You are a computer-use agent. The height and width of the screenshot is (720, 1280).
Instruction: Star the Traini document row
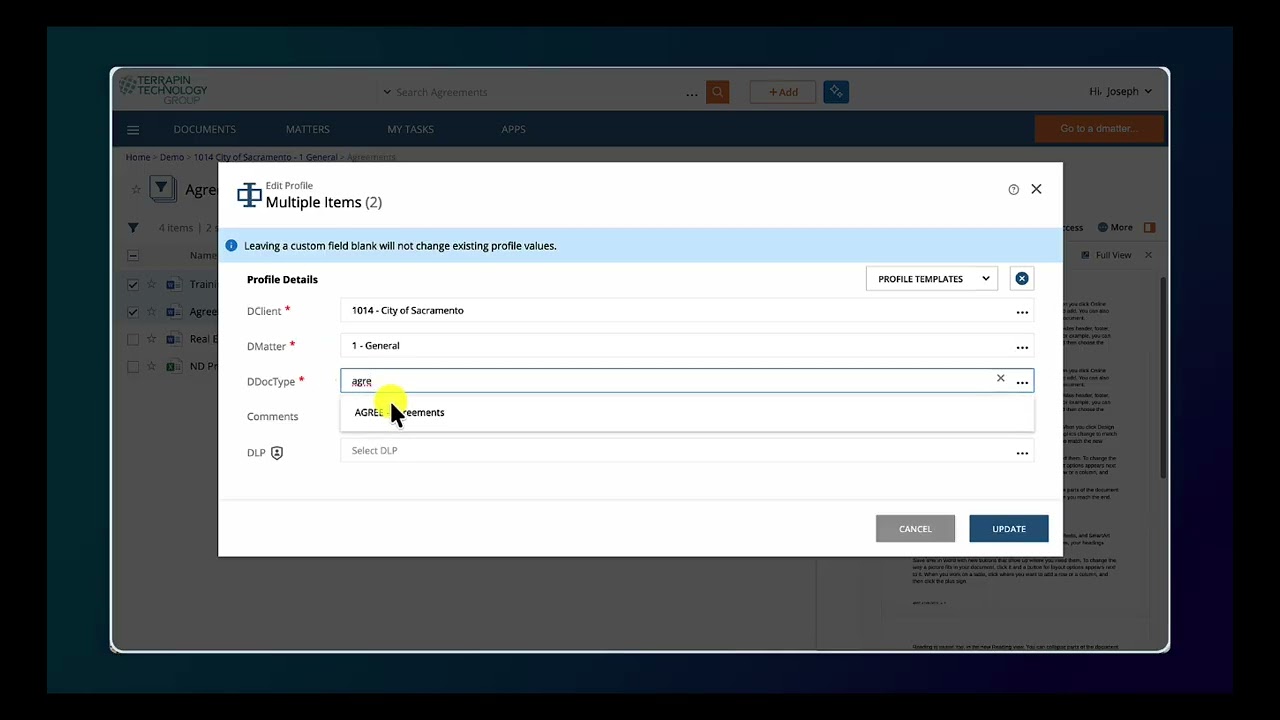(x=153, y=285)
